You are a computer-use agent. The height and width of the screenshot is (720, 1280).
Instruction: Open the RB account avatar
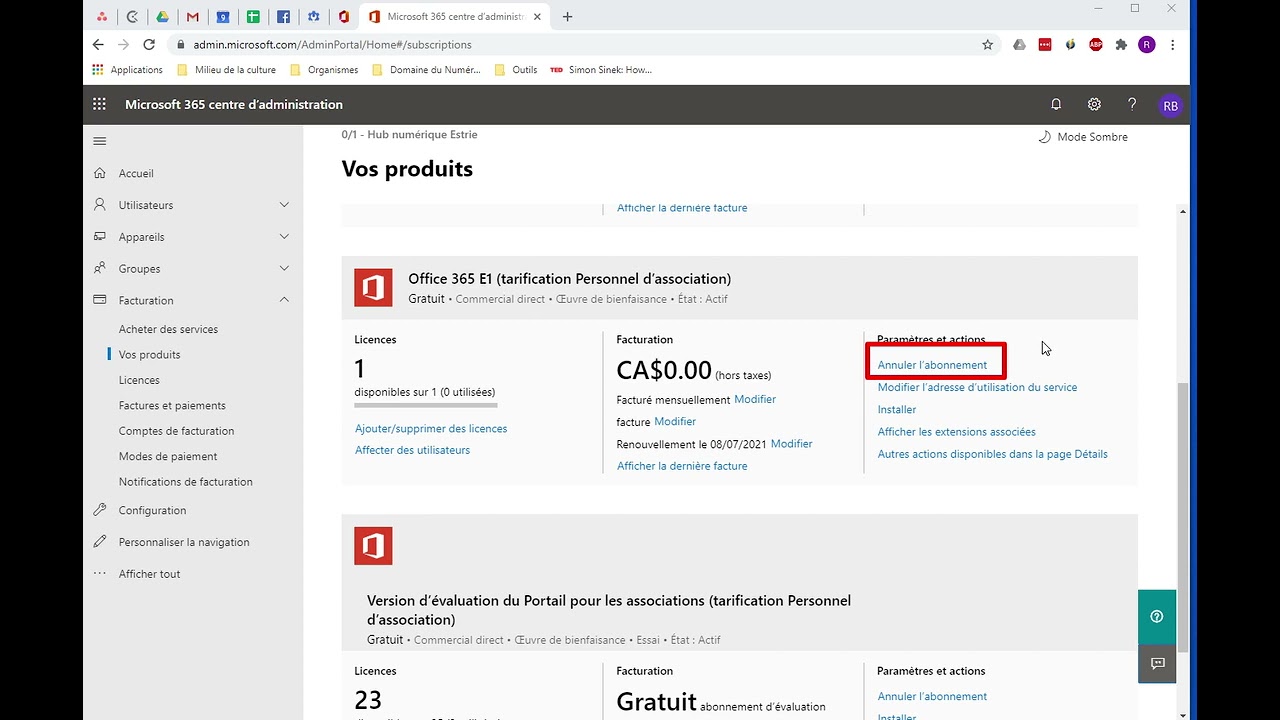(1170, 105)
